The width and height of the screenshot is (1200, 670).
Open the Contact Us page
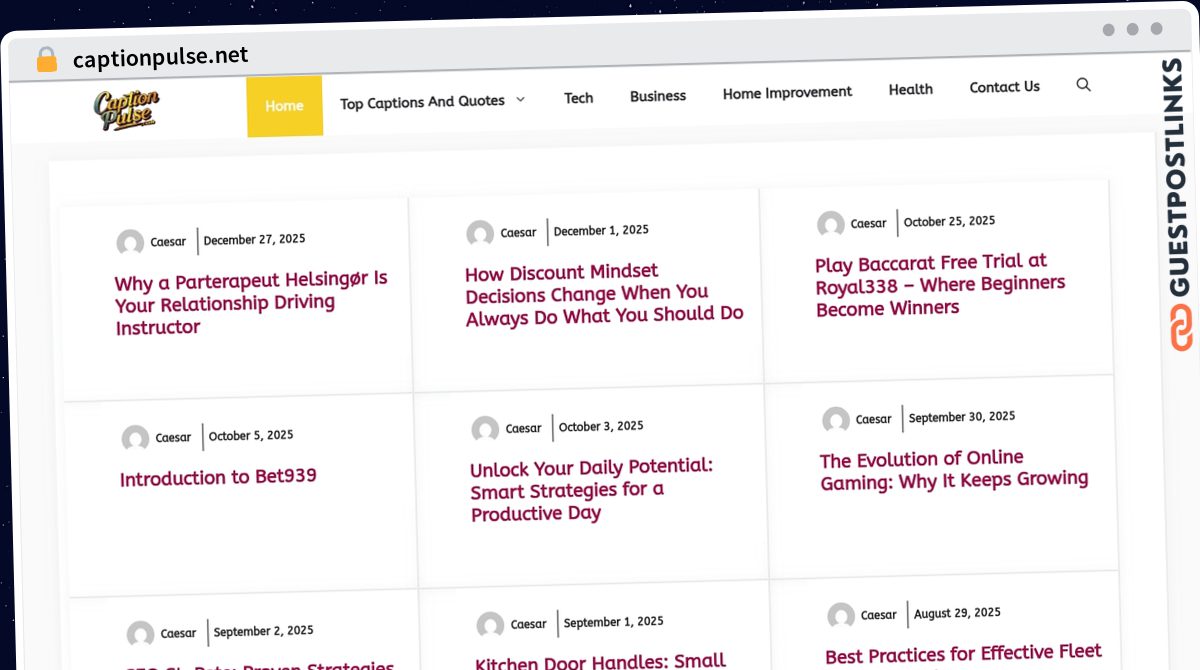point(1004,87)
